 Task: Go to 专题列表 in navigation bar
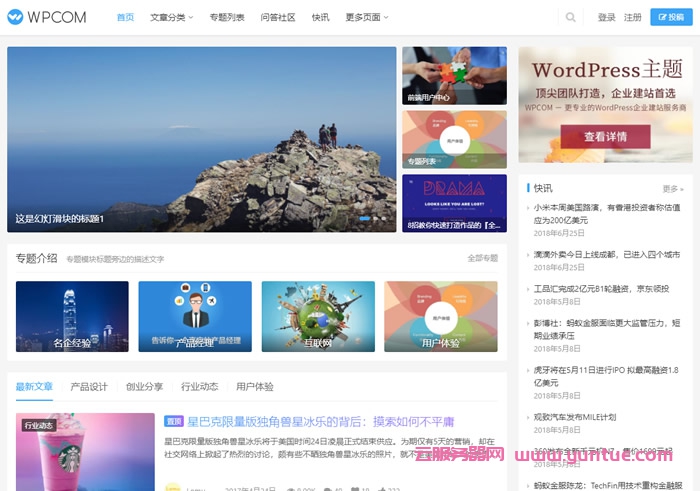pyautogui.click(x=227, y=17)
